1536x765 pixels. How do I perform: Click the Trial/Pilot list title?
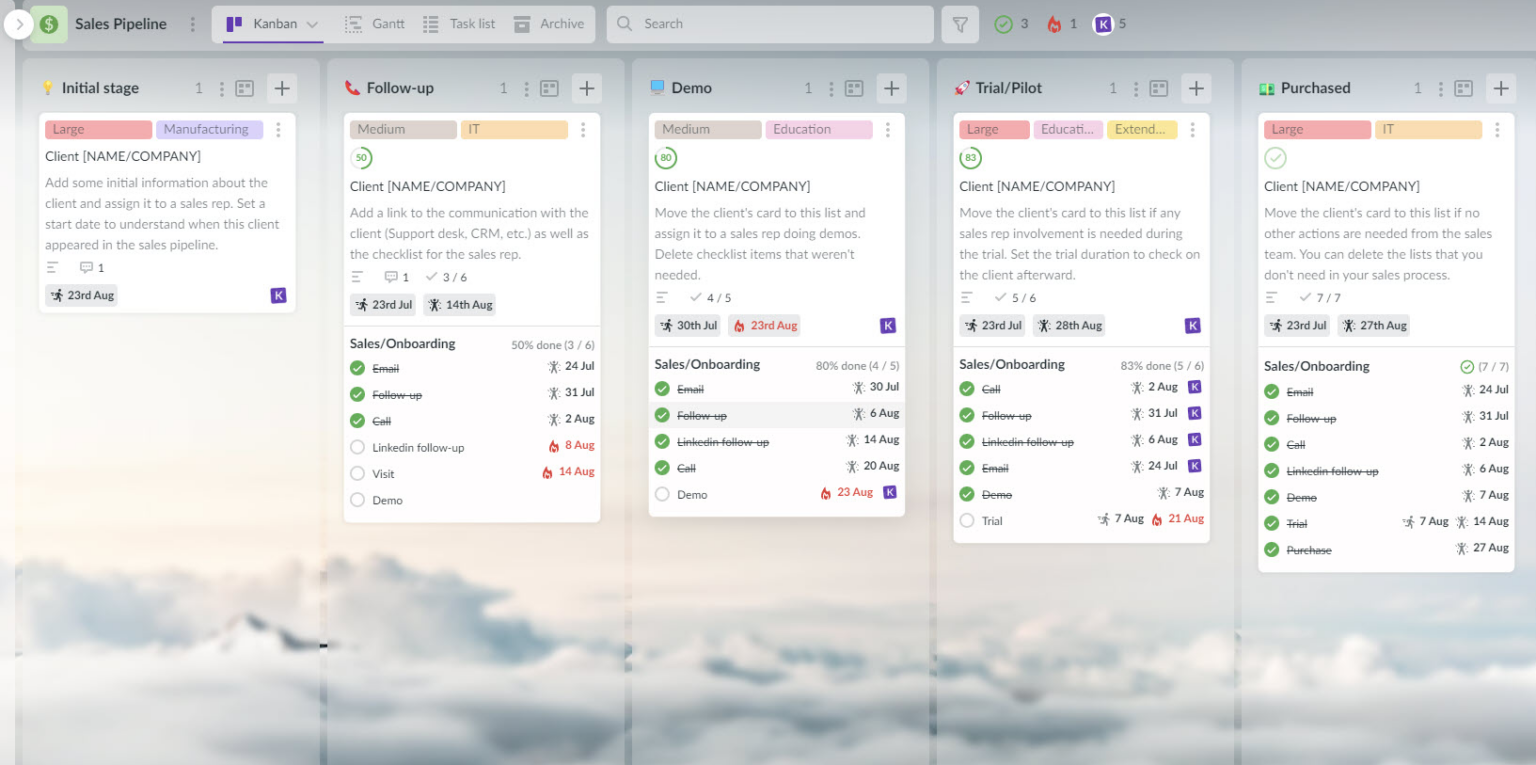coord(1008,88)
